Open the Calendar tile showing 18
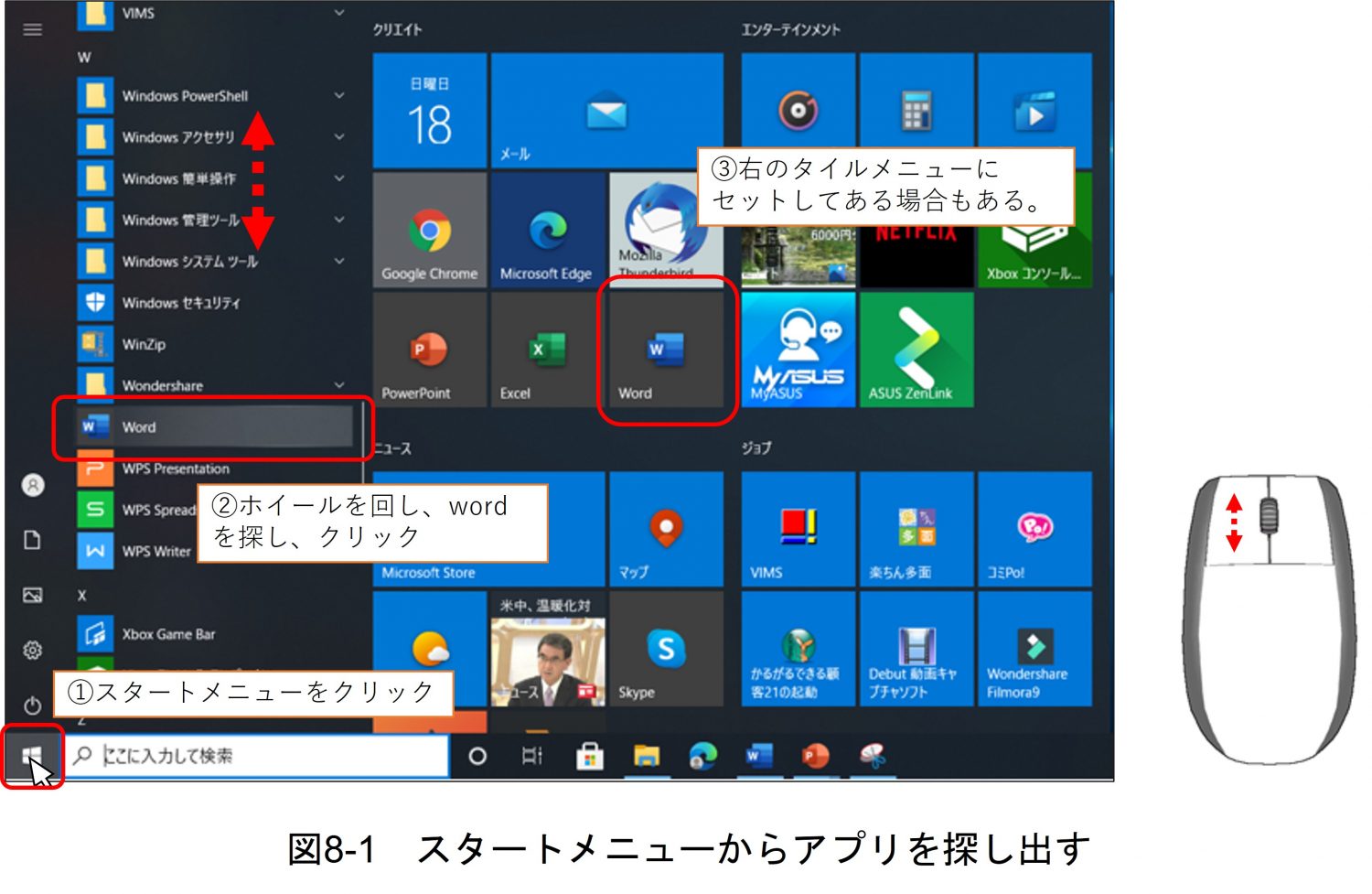This screenshot has height=894, width=1372. pyautogui.click(x=429, y=111)
